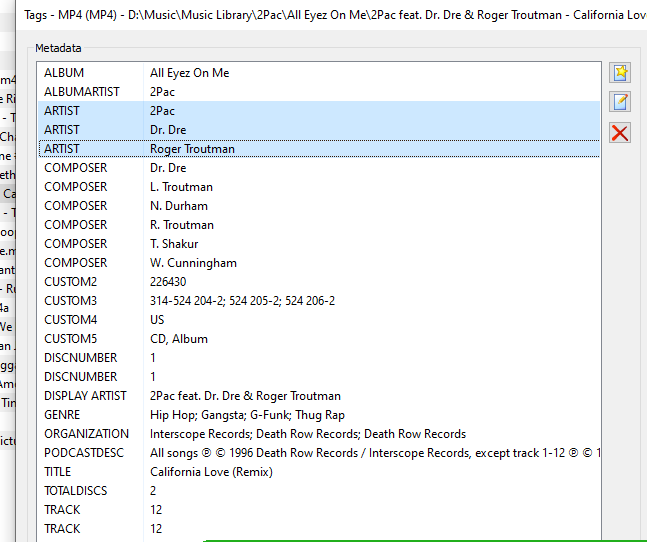This screenshot has height=542, width=647.
Task: Click the red X delete tag icon
Action: pos(620,133)
